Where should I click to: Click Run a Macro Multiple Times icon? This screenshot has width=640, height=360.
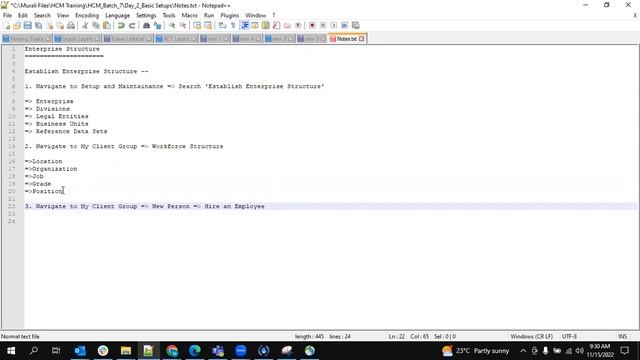pyautogui.click(x=344, y=25)
